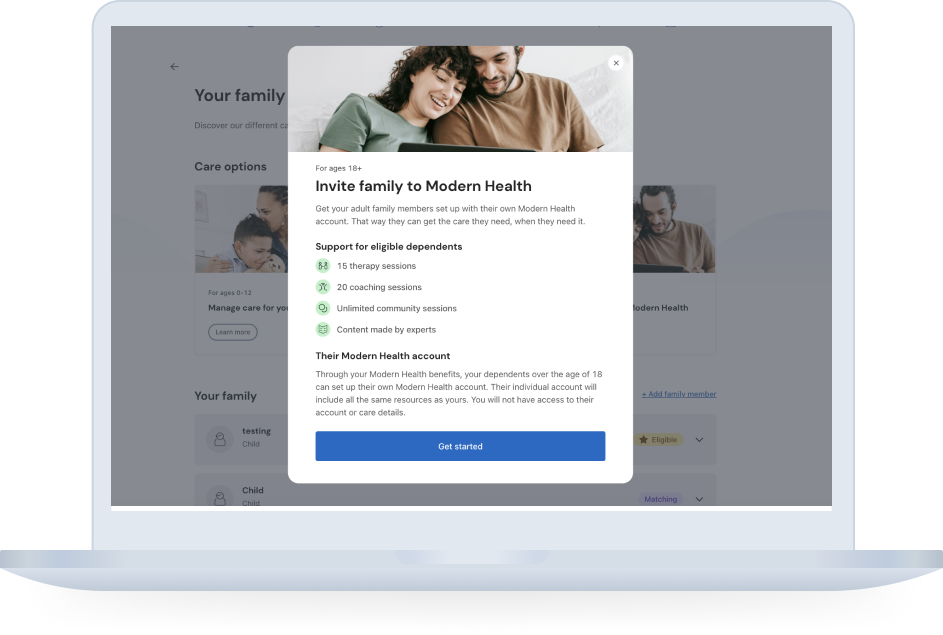This screenshot has height=635, width=943.
Task: Close the invite family modal
Action: tap(616, 63)
